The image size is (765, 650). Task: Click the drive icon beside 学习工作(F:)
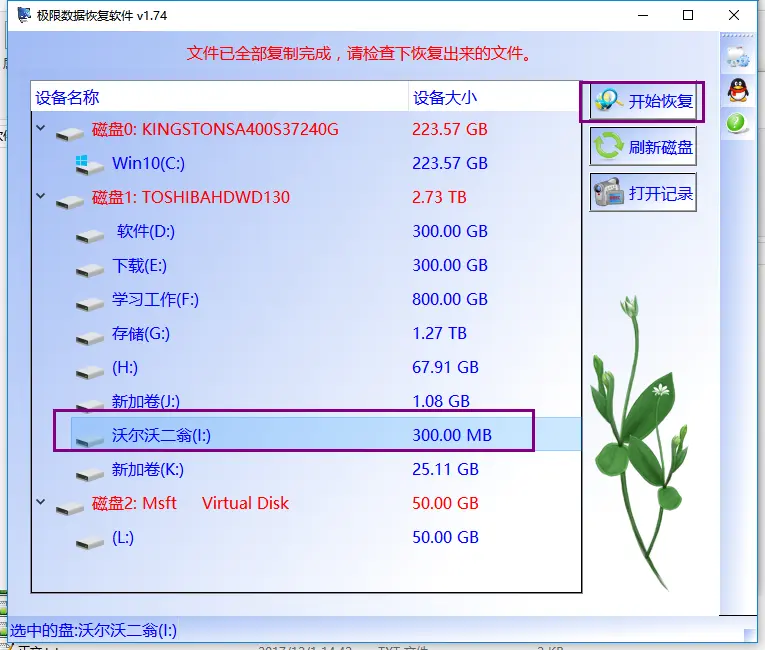click(90, 305)
